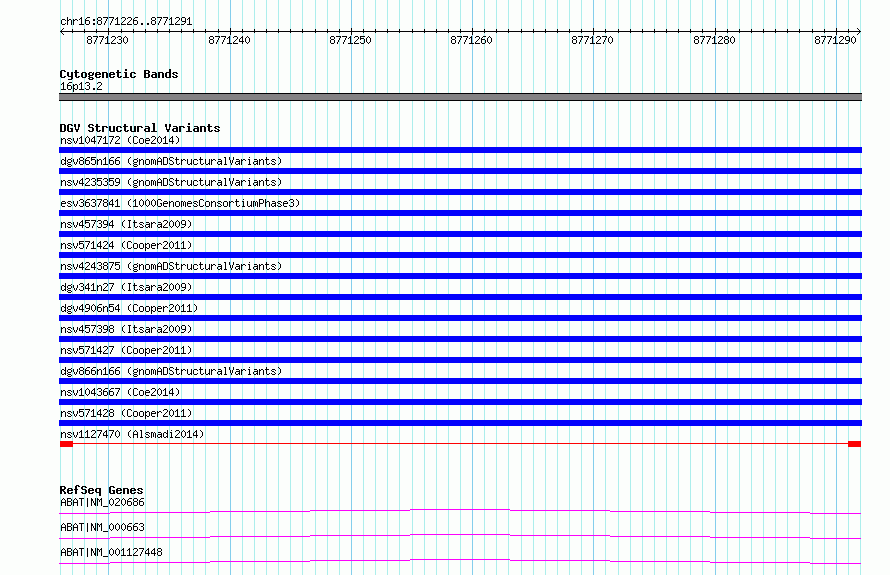
Task: Open variant dgv865n166 (gnomADStructuralVariants)
Action: coord(171,161)
